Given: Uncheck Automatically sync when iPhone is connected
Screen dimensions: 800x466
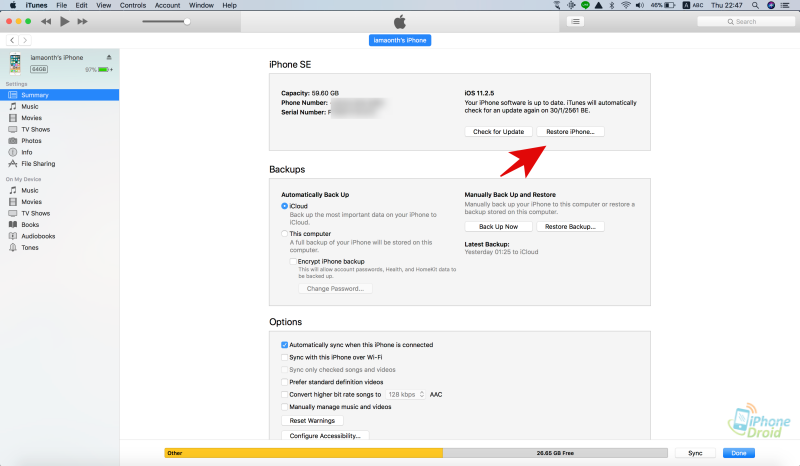Looking at the screenshot, I should coord(284,345).
